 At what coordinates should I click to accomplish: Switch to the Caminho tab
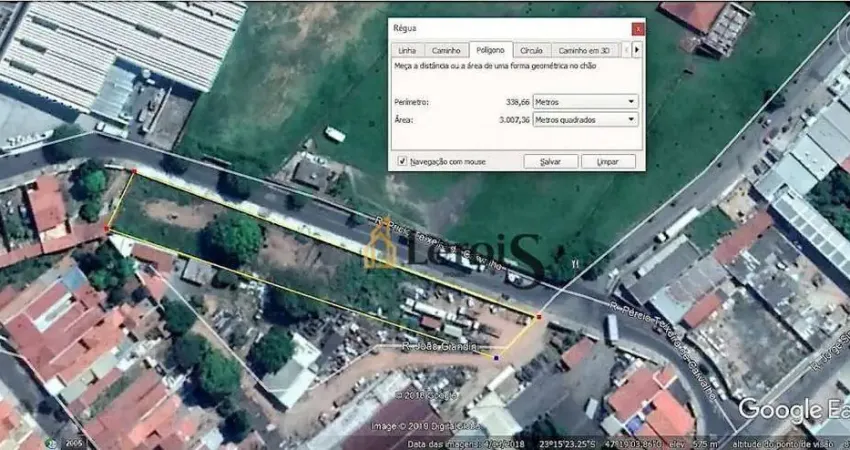(x=446, y=50)
